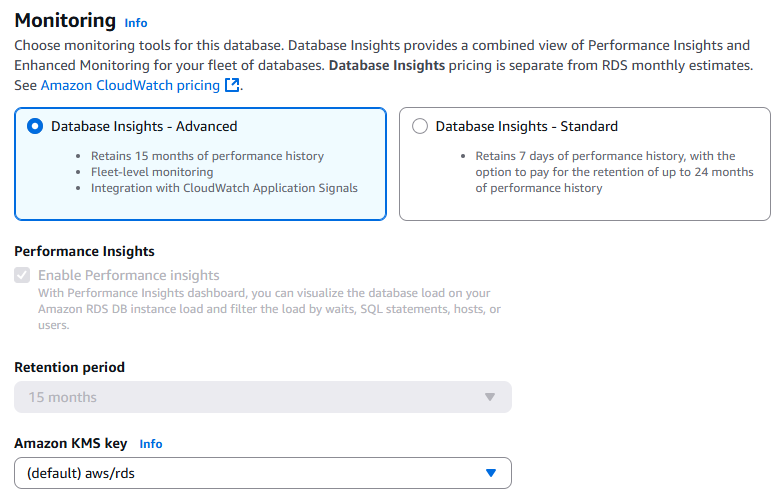
Task: Click the Retains 15 months of performance history bullet
Action: [x=207, y=156]
